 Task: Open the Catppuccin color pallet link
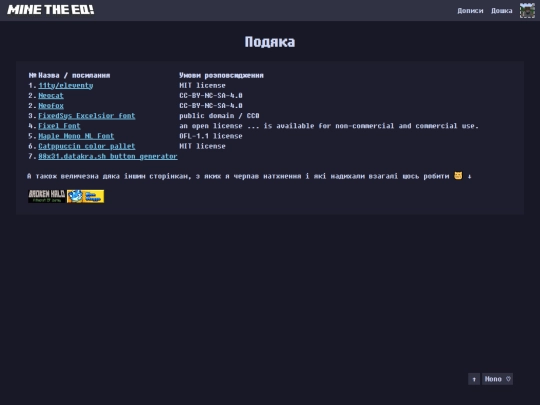click(87, 146)
